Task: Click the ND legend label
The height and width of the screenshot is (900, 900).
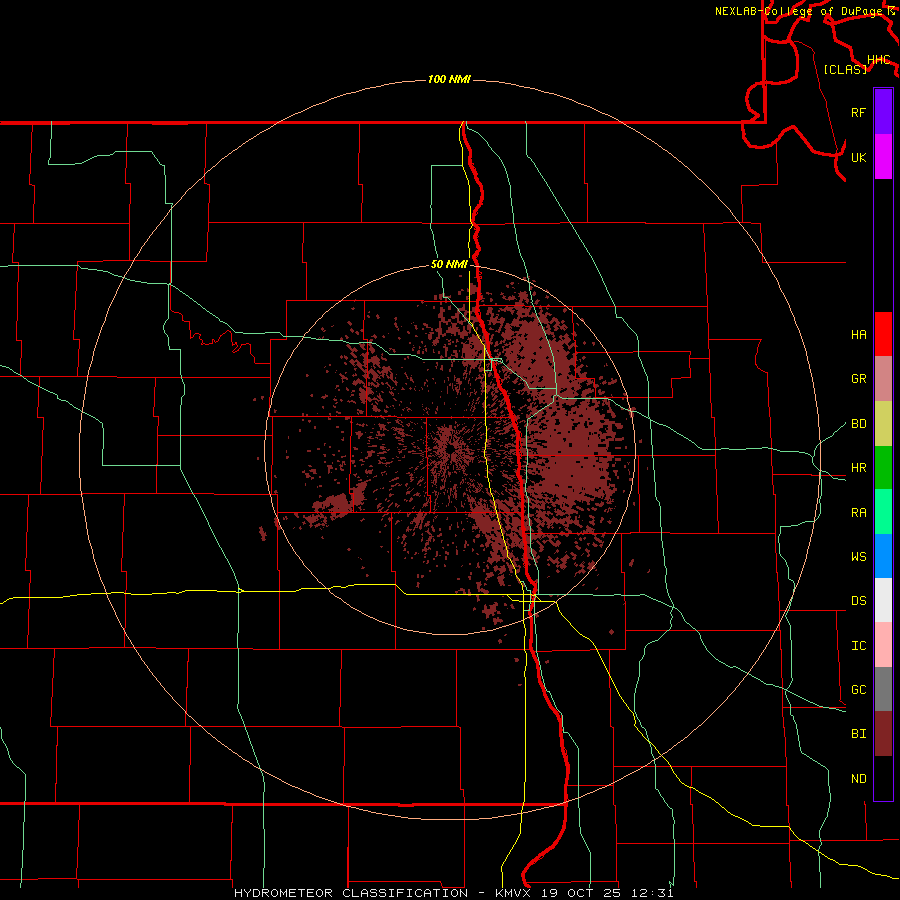Action: [x=859, y=779]
